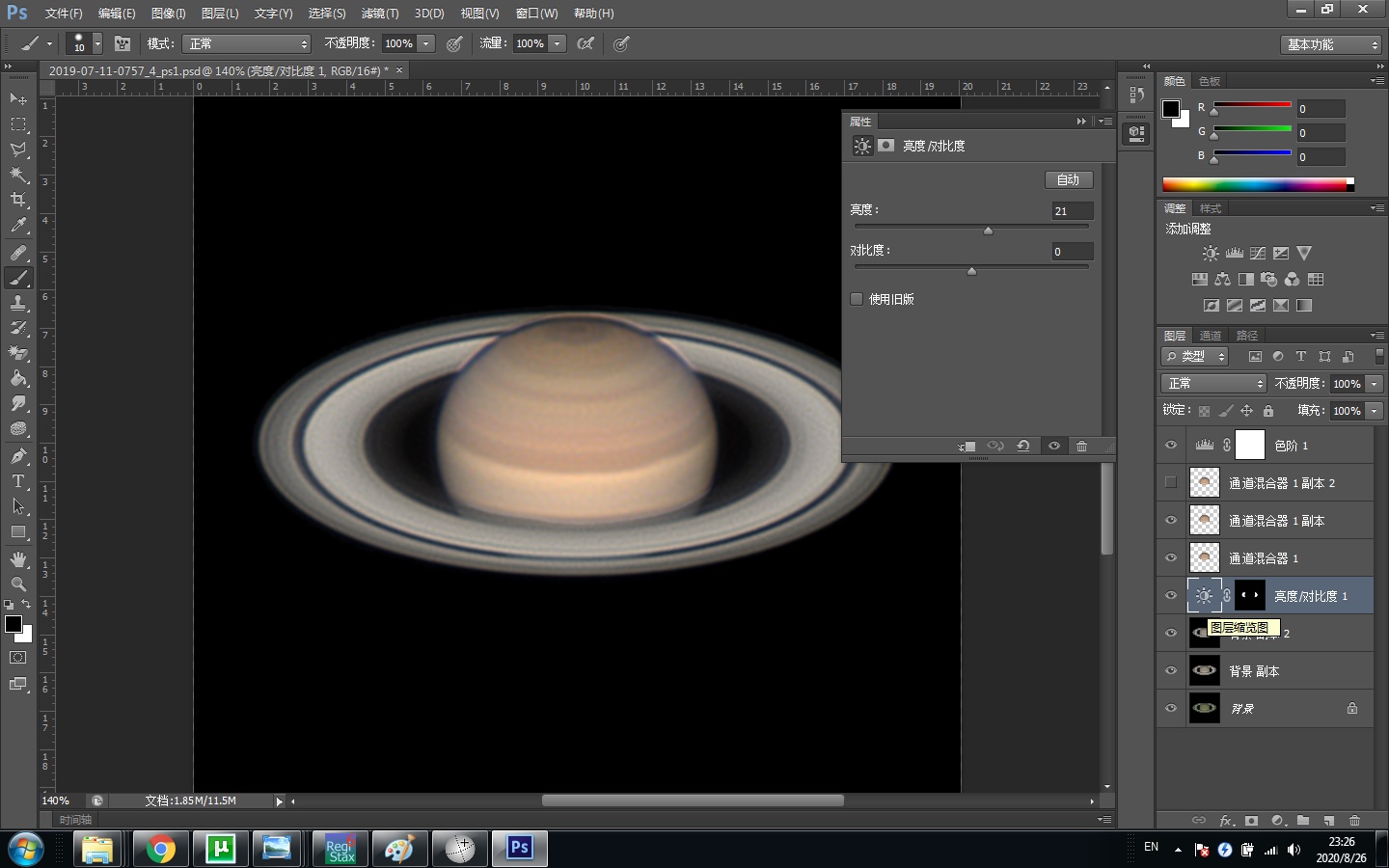This screenshot has height=868, width=1389.
Task: Hide the 背景 副本 layer
Action: (1171, 670)
